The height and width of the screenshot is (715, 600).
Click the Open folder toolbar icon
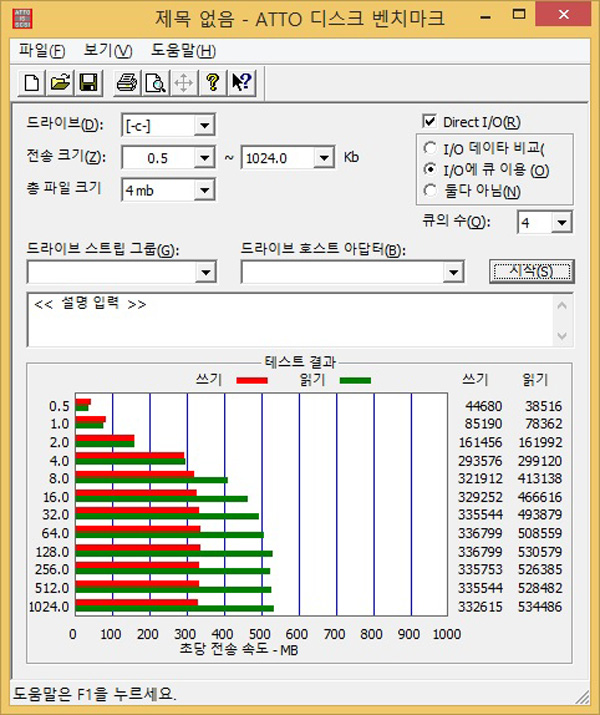pos(59,83)
